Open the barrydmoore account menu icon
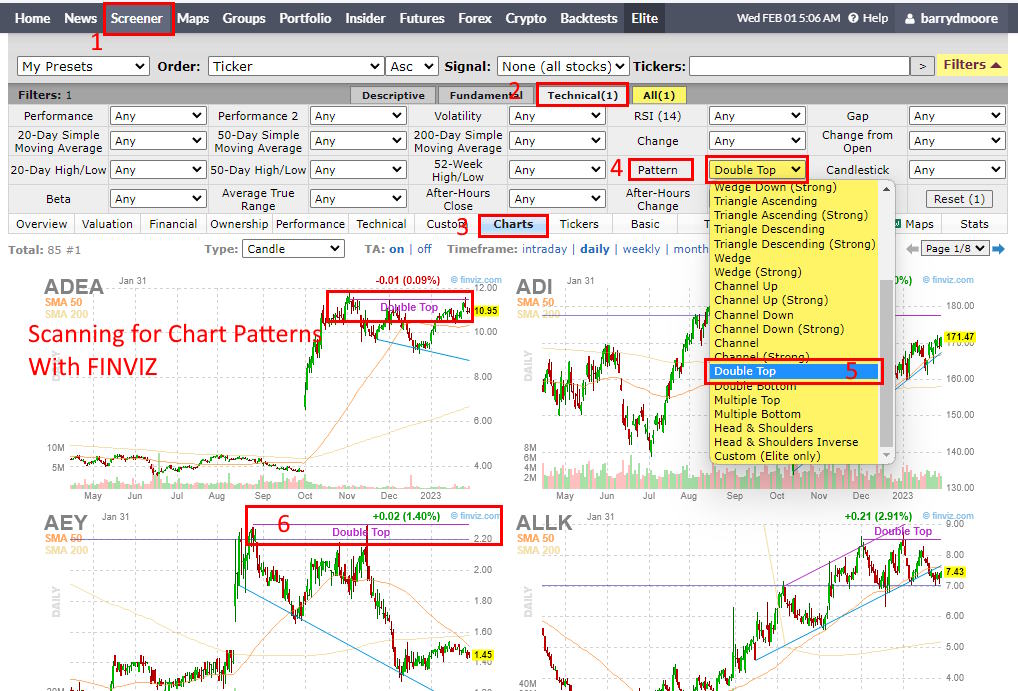 coord(912,17)
